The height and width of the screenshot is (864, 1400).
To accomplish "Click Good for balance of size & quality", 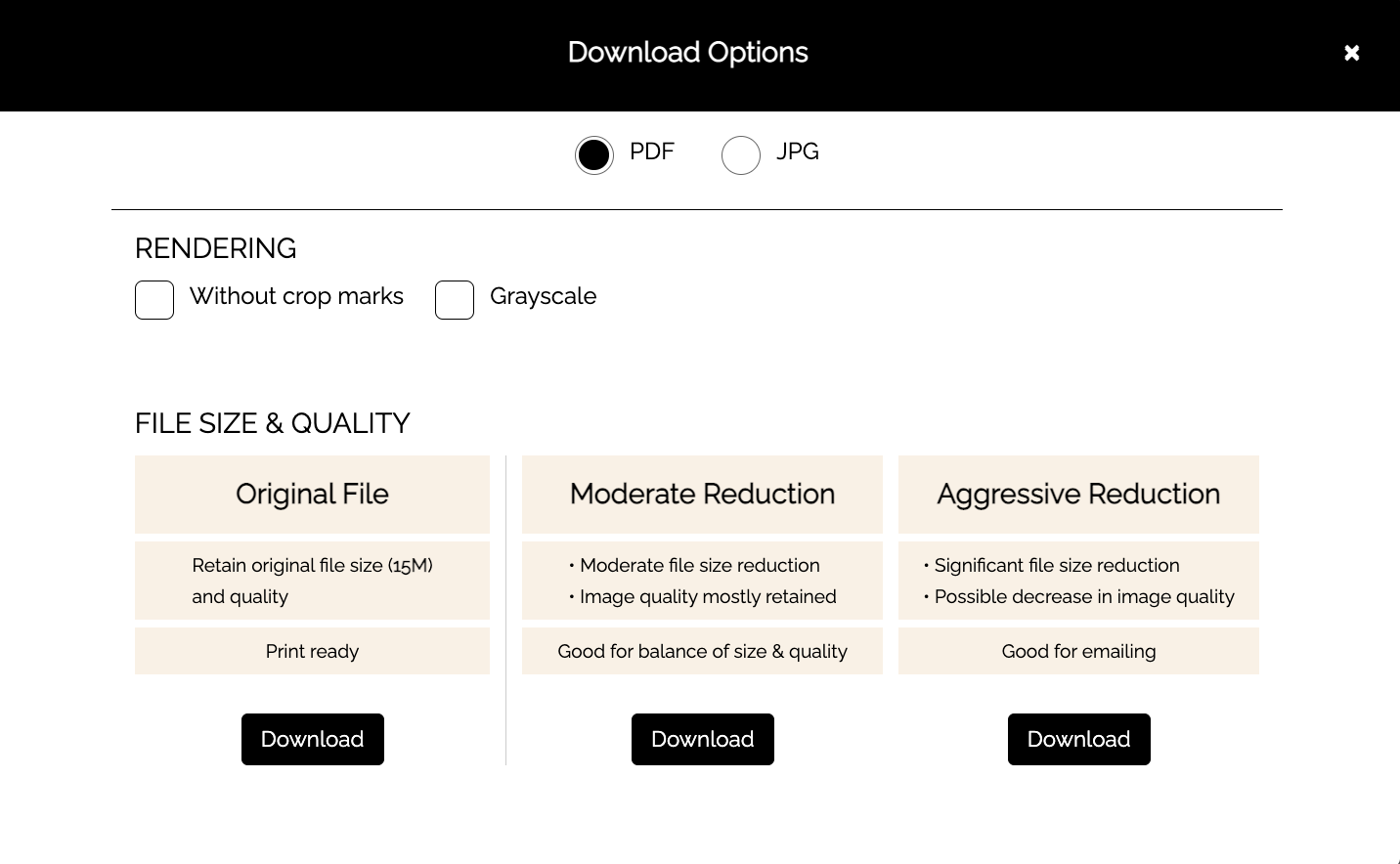I will [x=702, y=651].
